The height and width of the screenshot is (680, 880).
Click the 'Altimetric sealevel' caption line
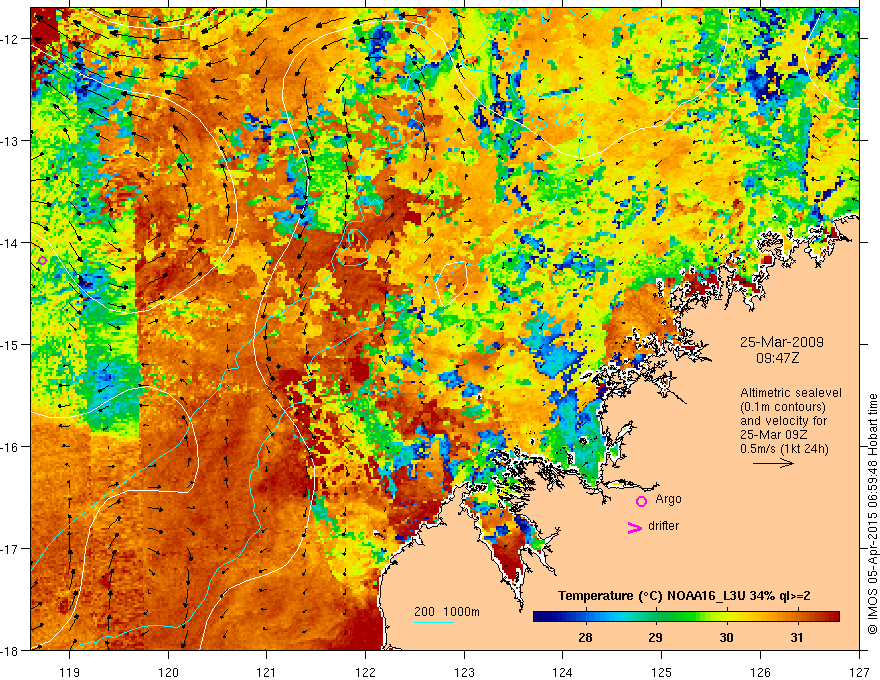(x=791, y=393)
